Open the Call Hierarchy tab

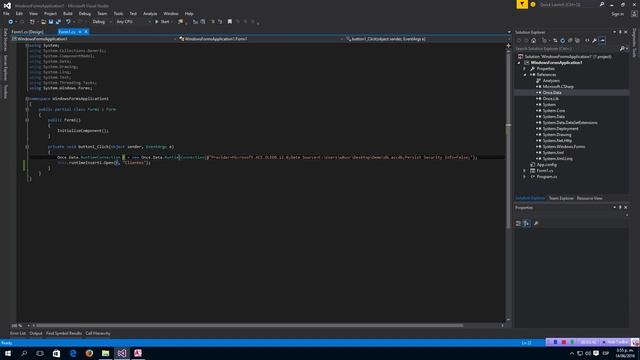pos(98,333)
